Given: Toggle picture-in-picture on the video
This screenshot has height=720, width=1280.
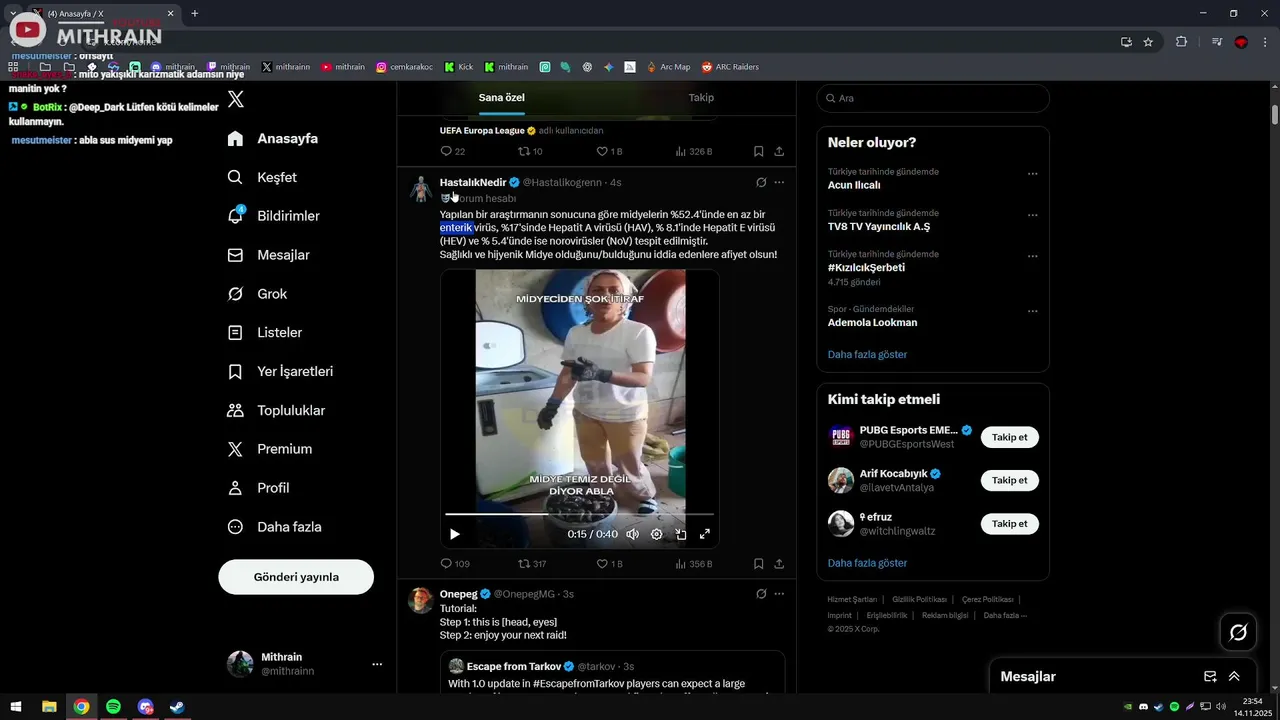Looking at the screenshot, I should tap(681, 534).
